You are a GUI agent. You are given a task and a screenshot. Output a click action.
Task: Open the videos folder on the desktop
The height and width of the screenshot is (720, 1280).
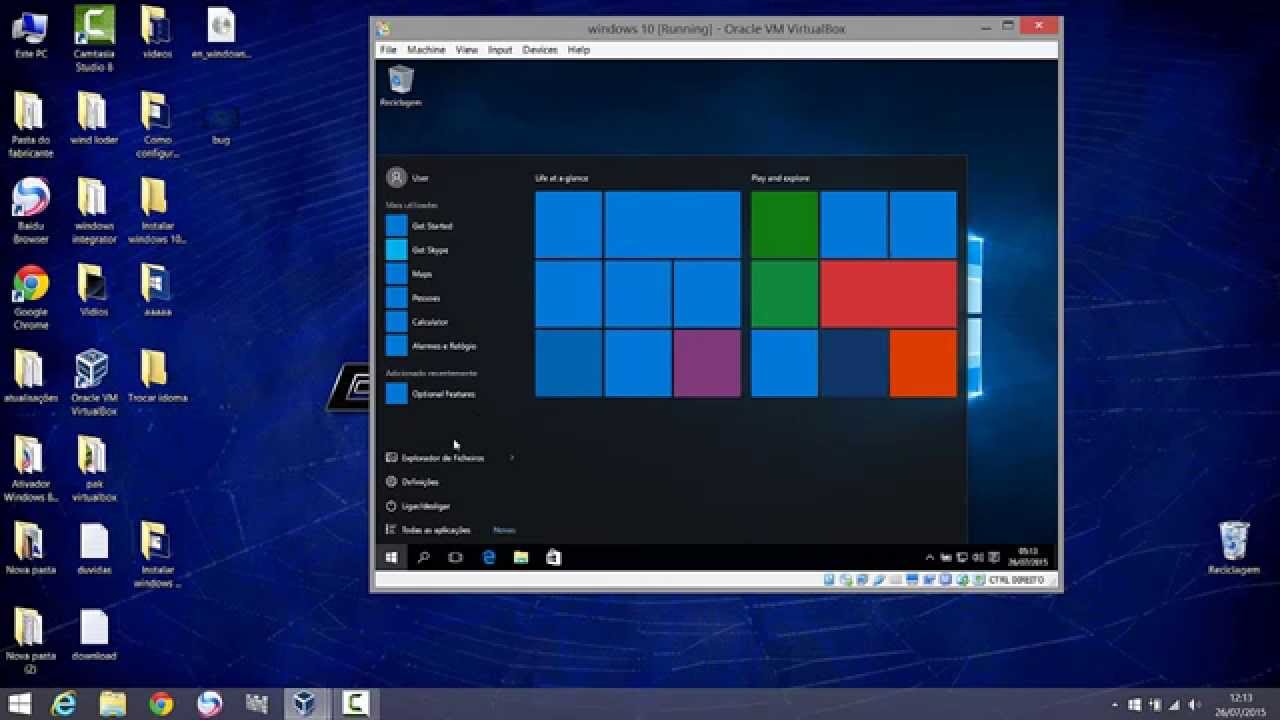pos(157,34)
